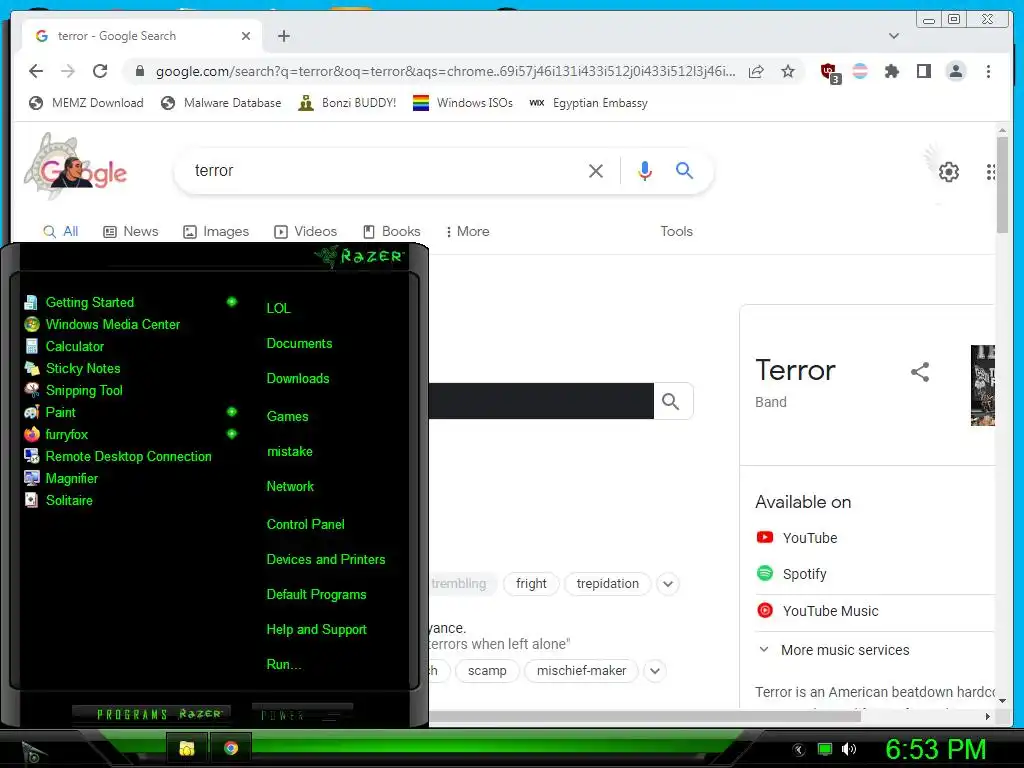Show hidden tray icons arrow

click(x=798, y=750)
